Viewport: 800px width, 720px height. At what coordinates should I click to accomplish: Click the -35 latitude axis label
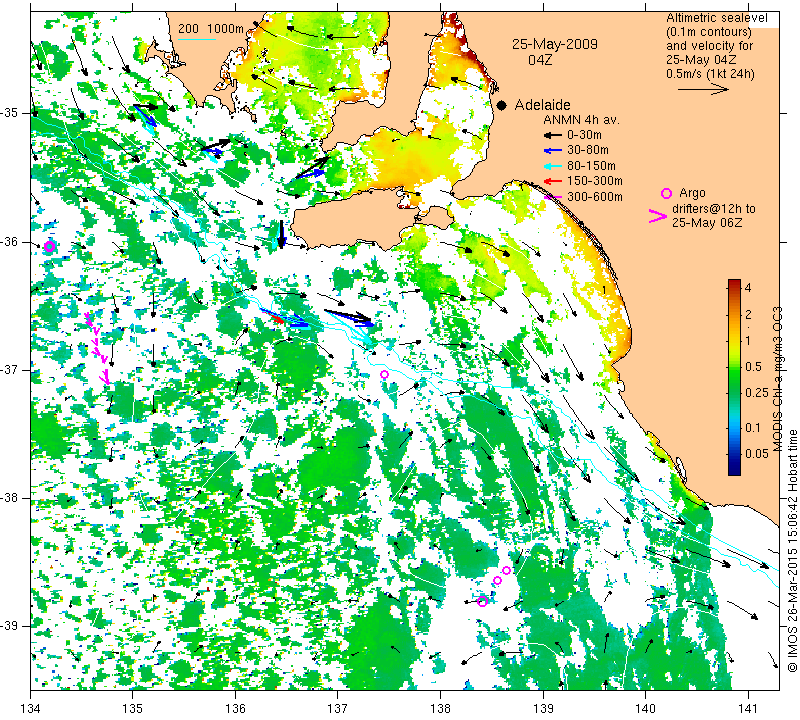9,113
